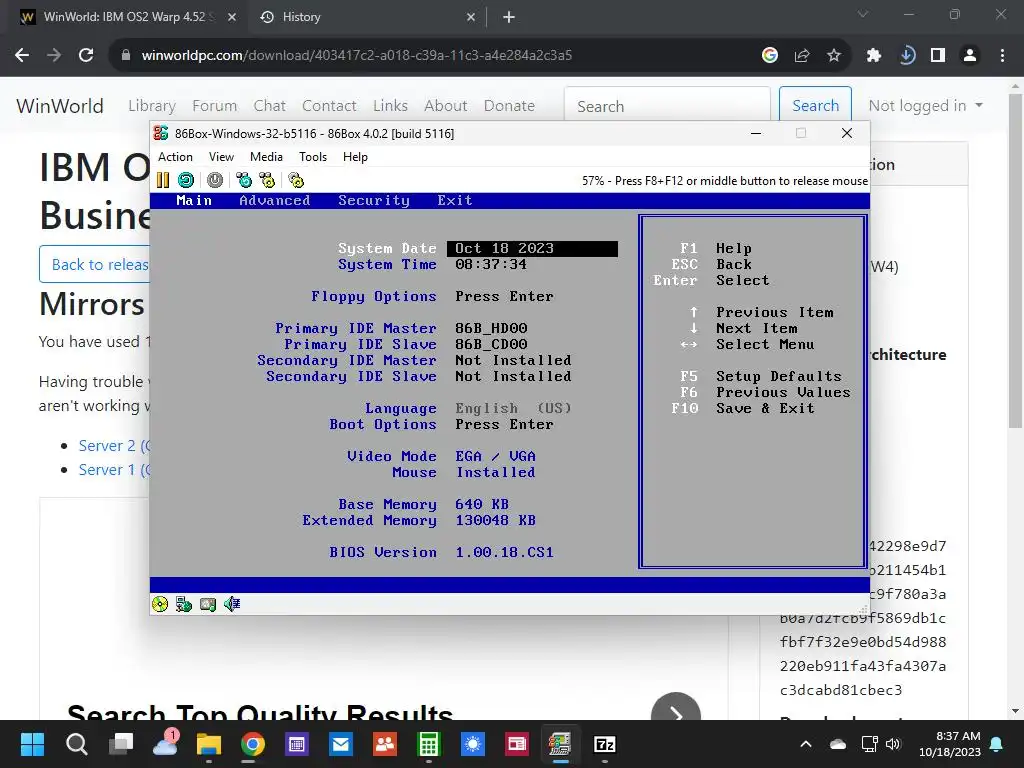
Task: Click the System Time value 08:37:34
Action: click(490, 264)
